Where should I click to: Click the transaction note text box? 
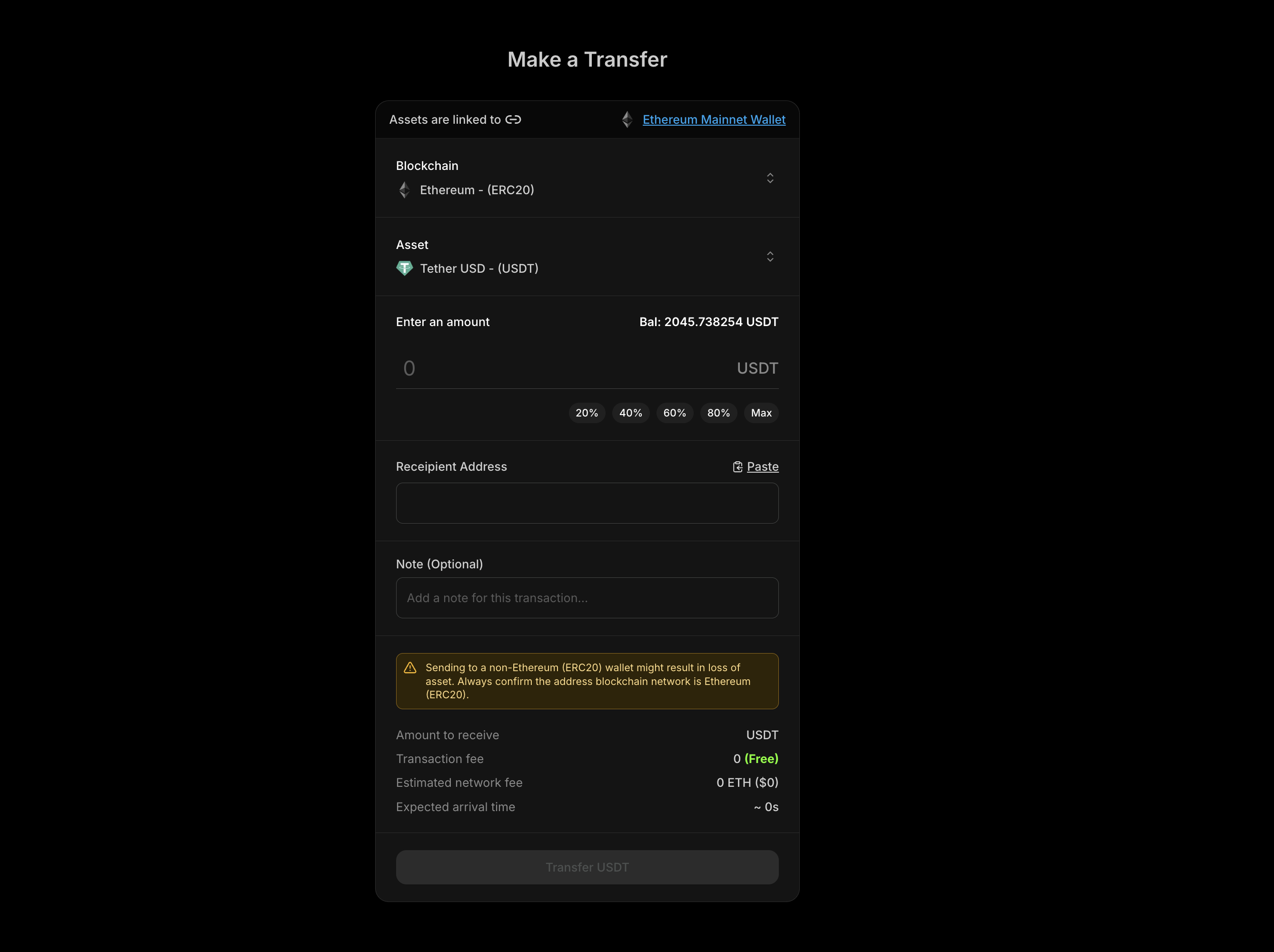(587, 598)
